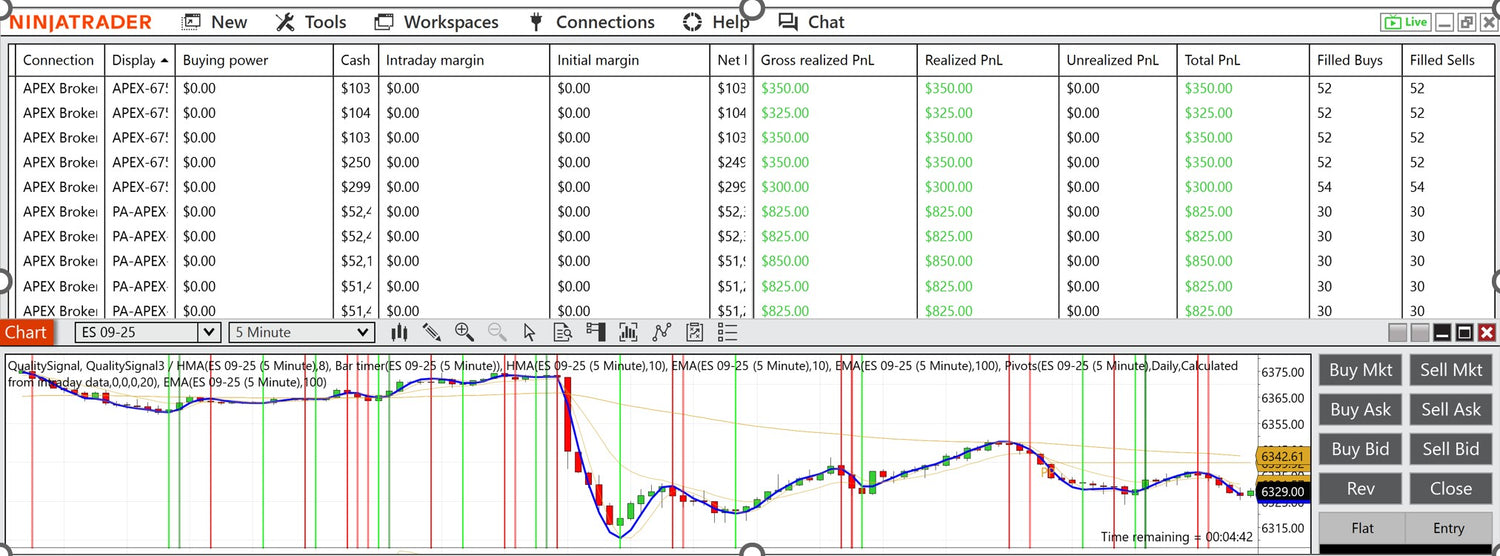Click the Connection column header
1500x556 pixels.
[x=59, y=60]
